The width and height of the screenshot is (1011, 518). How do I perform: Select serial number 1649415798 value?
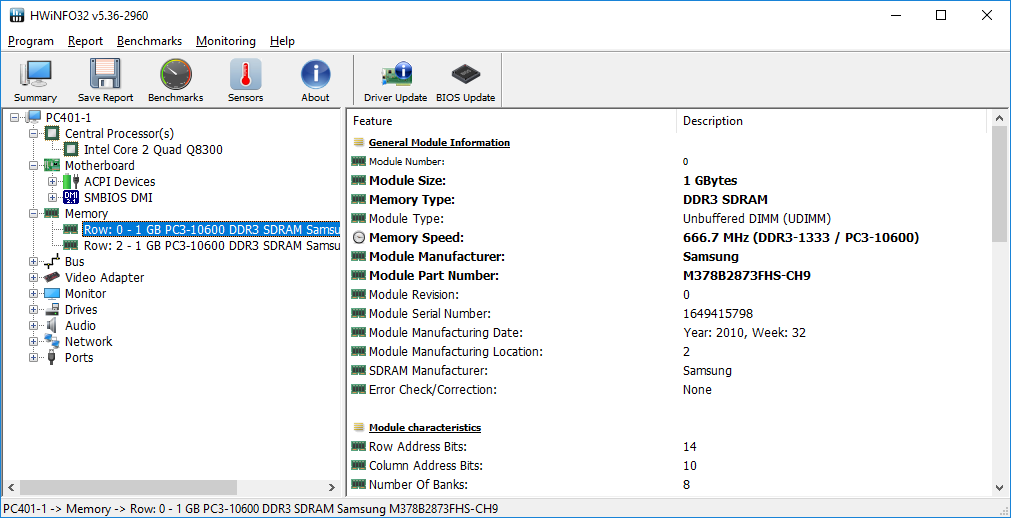[718, 314]
